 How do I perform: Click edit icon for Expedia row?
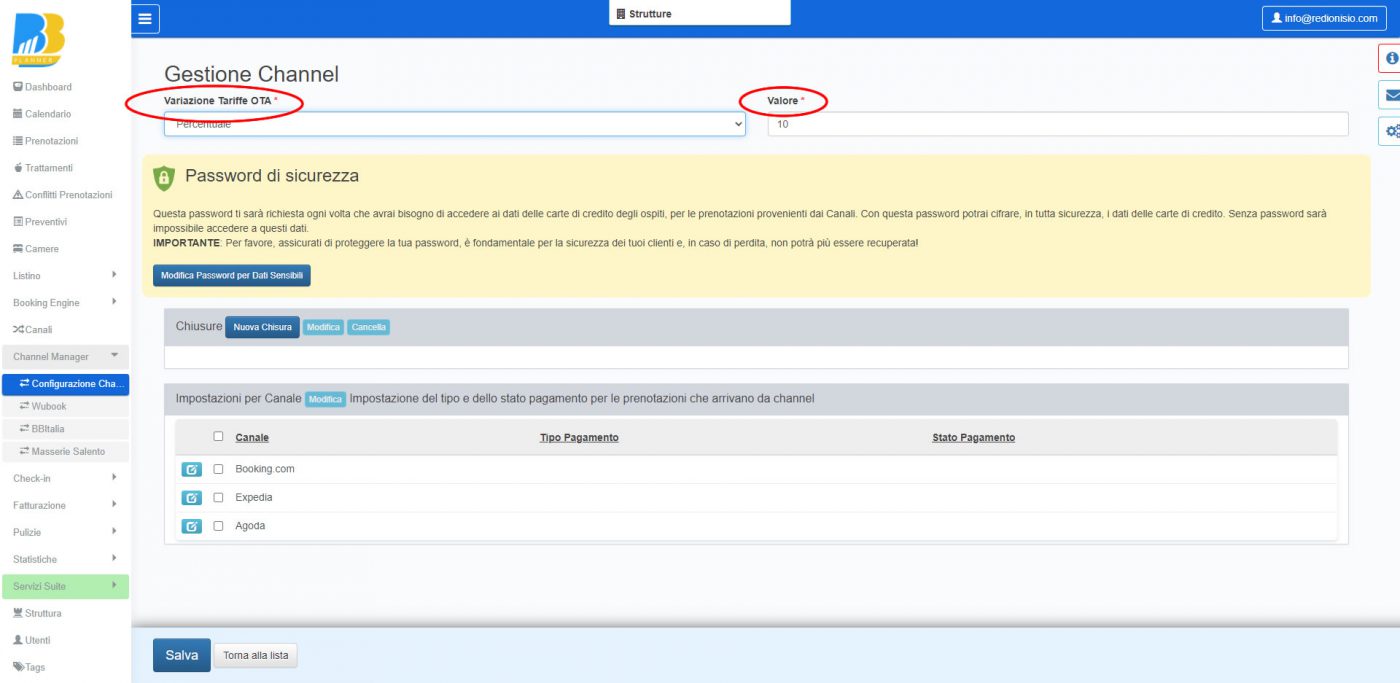(x=191, y=498)
